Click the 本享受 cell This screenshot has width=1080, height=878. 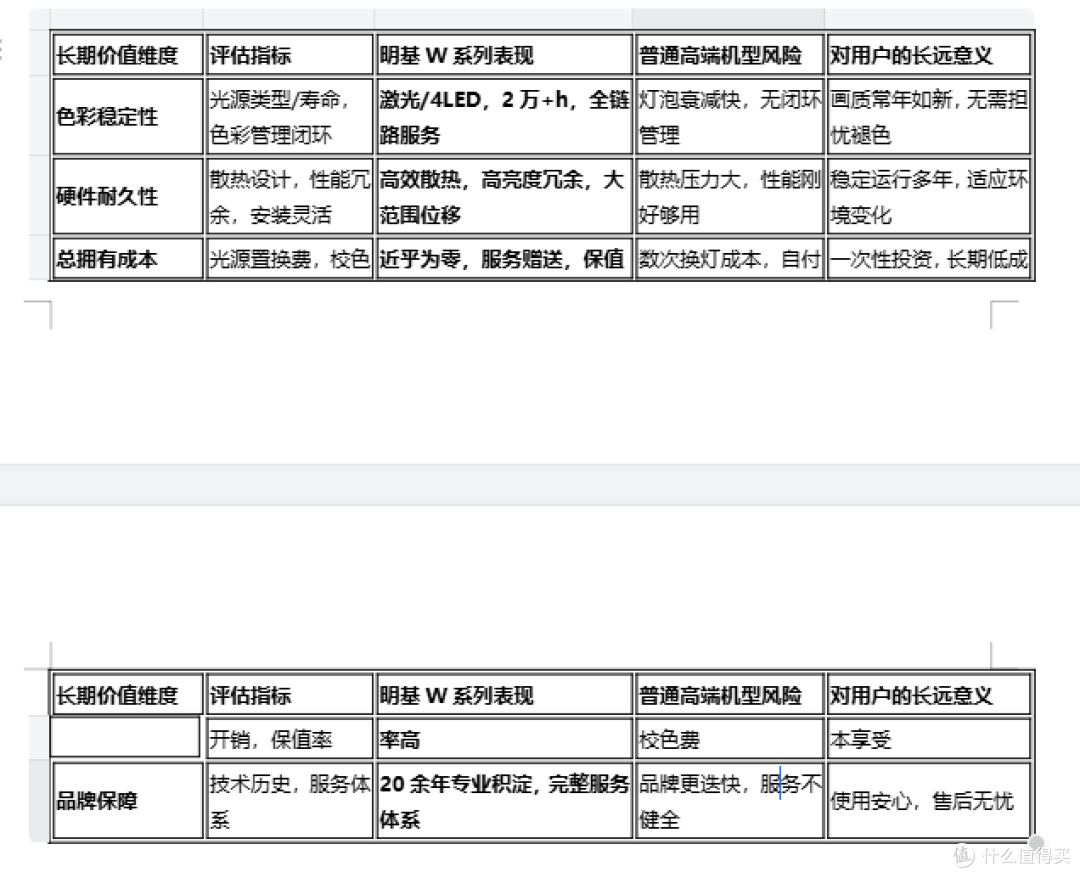[x=928, y=739]
